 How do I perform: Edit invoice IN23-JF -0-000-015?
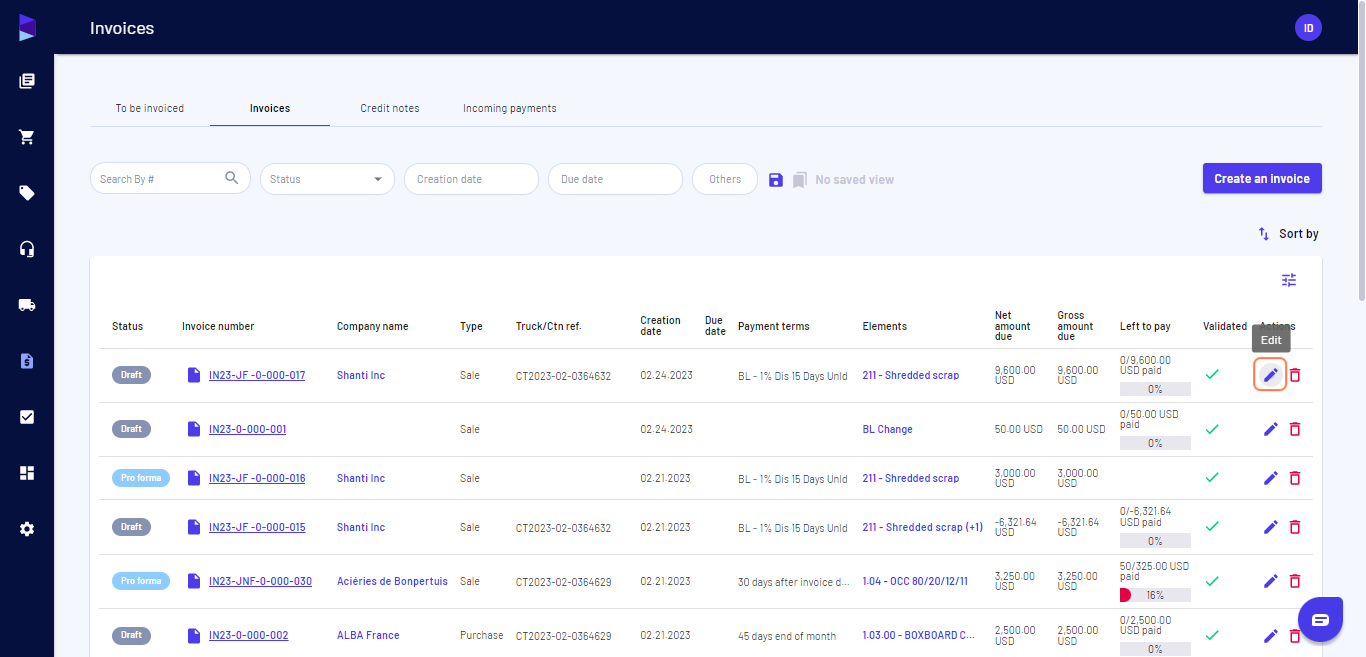tap(1271, 527)
